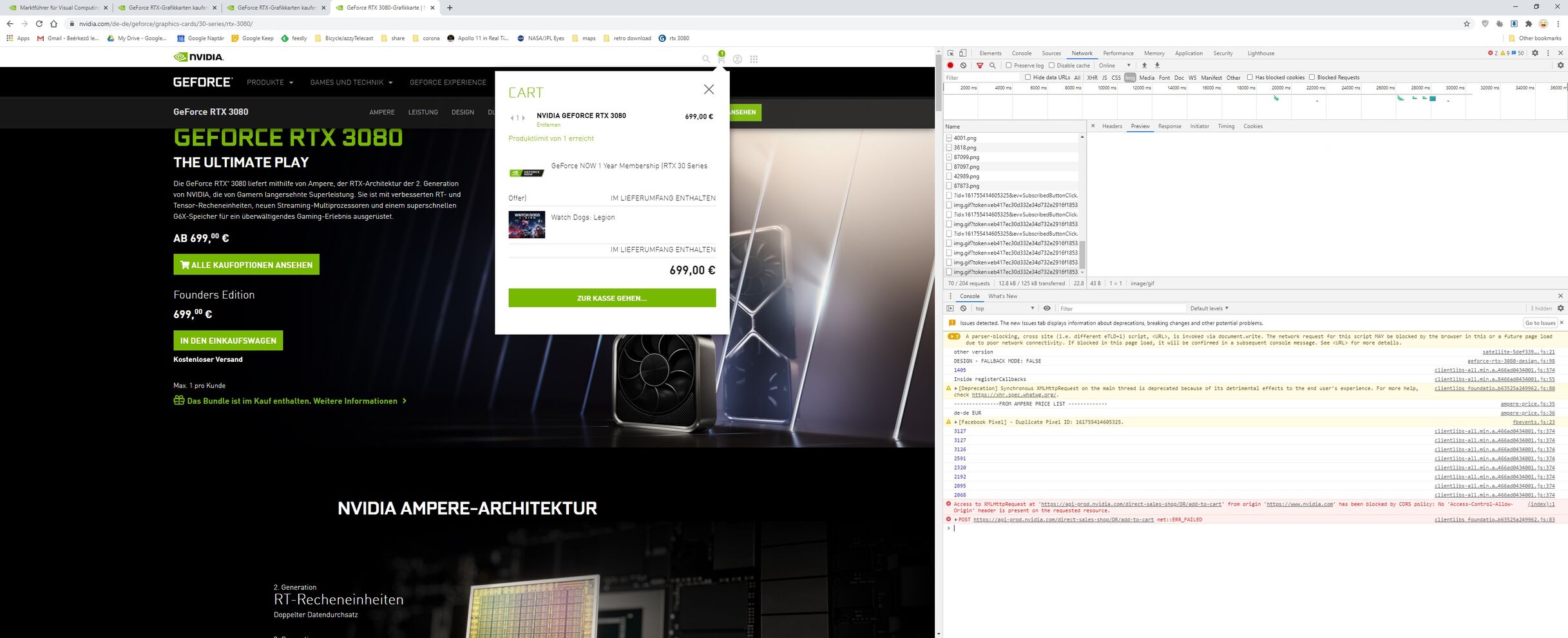Expand the PRODUKTE menu on GeForce bar
Viewport: 1568px width, 638px height.
pos(270,82)
